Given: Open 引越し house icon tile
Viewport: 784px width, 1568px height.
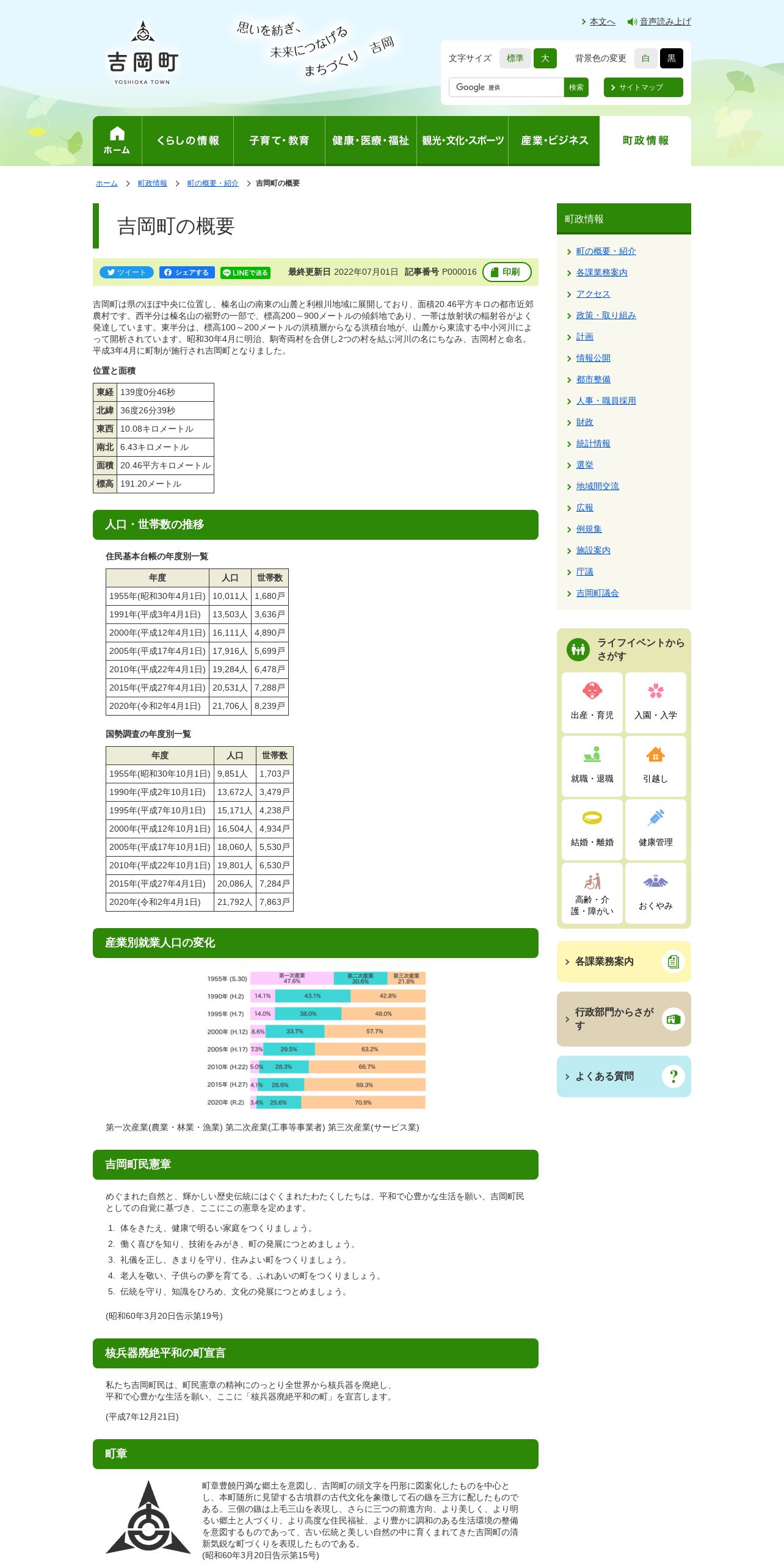Looking at the screenshot, I should [656, 766].
